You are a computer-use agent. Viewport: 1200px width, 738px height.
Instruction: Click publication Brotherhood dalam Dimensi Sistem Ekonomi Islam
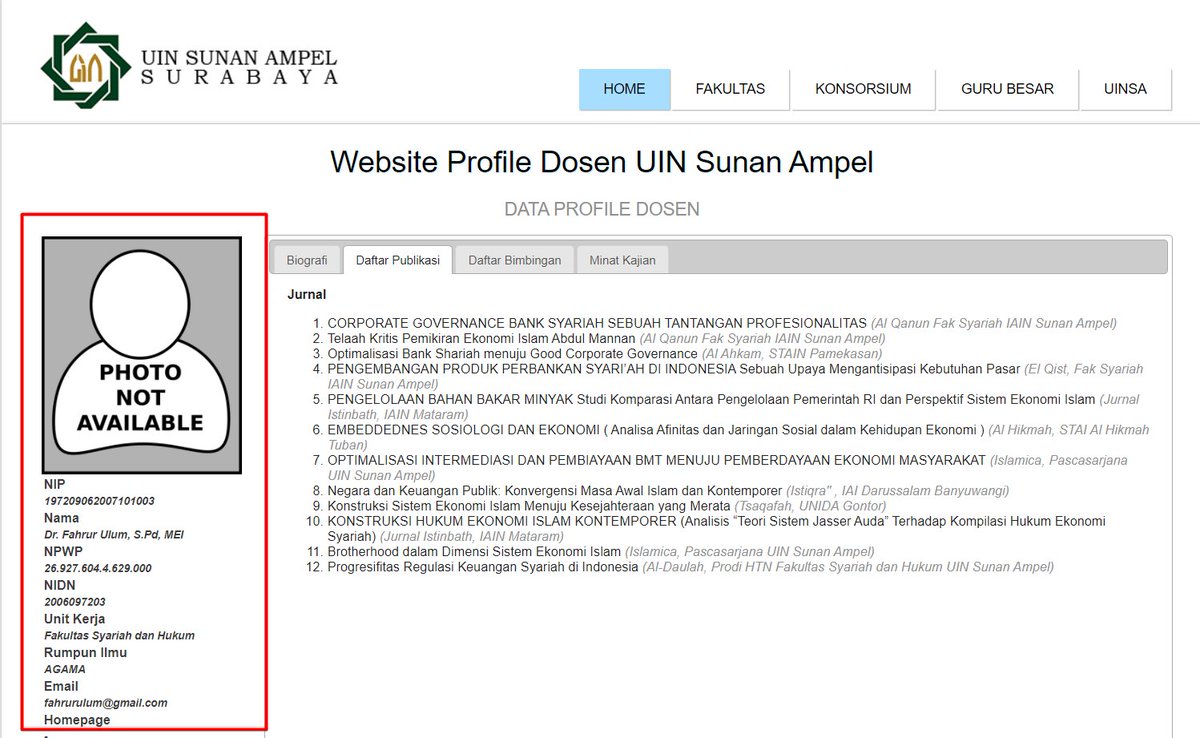pos(474,552)
